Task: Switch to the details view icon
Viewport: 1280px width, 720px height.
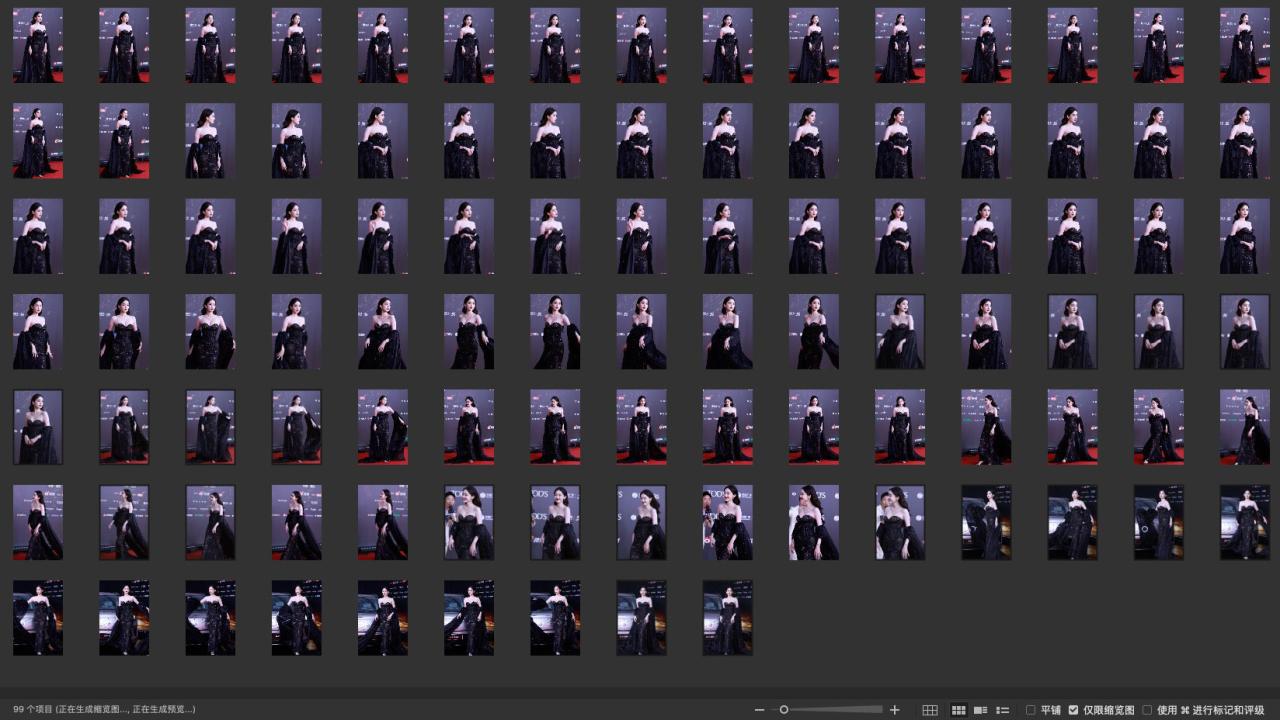Action: tap(981, 710)
